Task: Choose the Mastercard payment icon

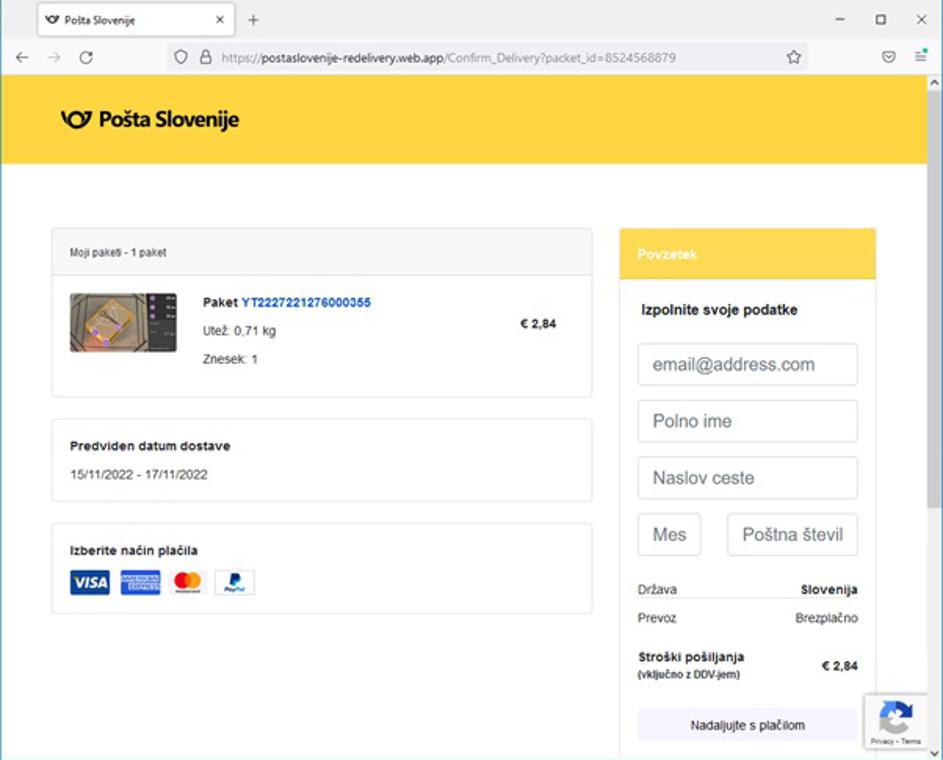Action: pyautogui.click(x=187, y=583)
